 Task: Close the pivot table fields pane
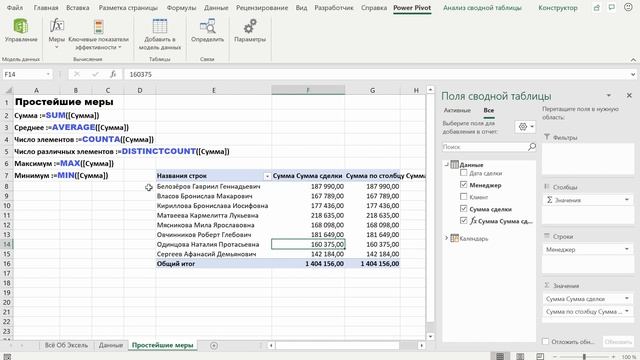(629, 95)
